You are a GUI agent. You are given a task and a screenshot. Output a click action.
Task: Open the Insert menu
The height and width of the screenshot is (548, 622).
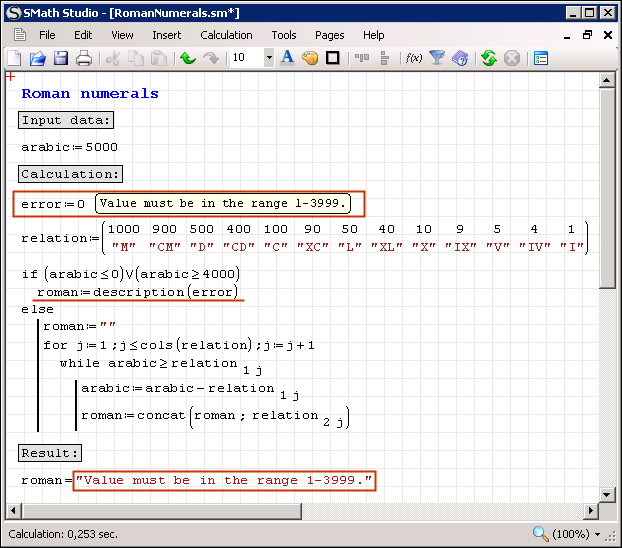coord(167,35)
